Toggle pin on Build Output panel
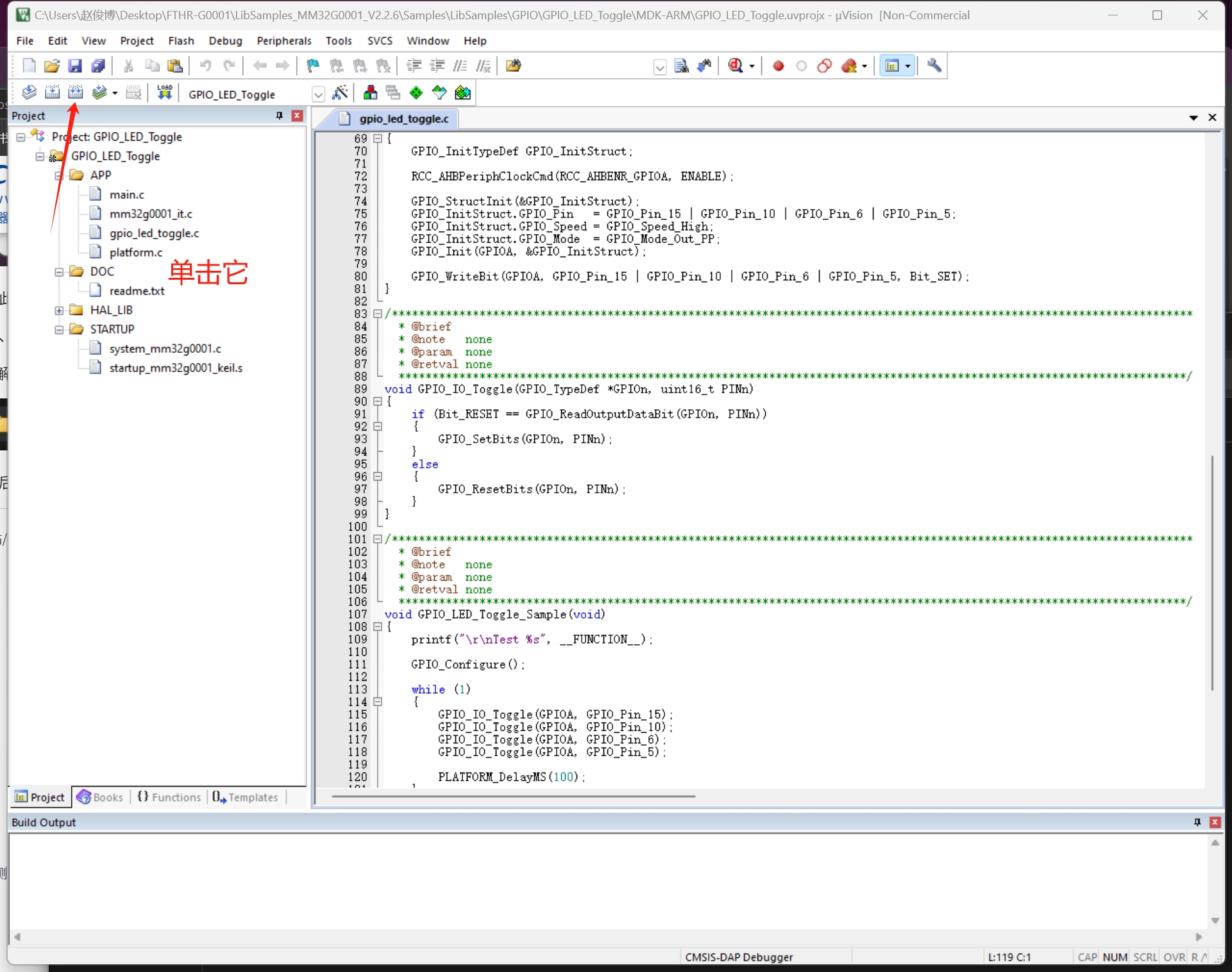The height and width of the screenshot is (972, 1232). point(1197,822)
